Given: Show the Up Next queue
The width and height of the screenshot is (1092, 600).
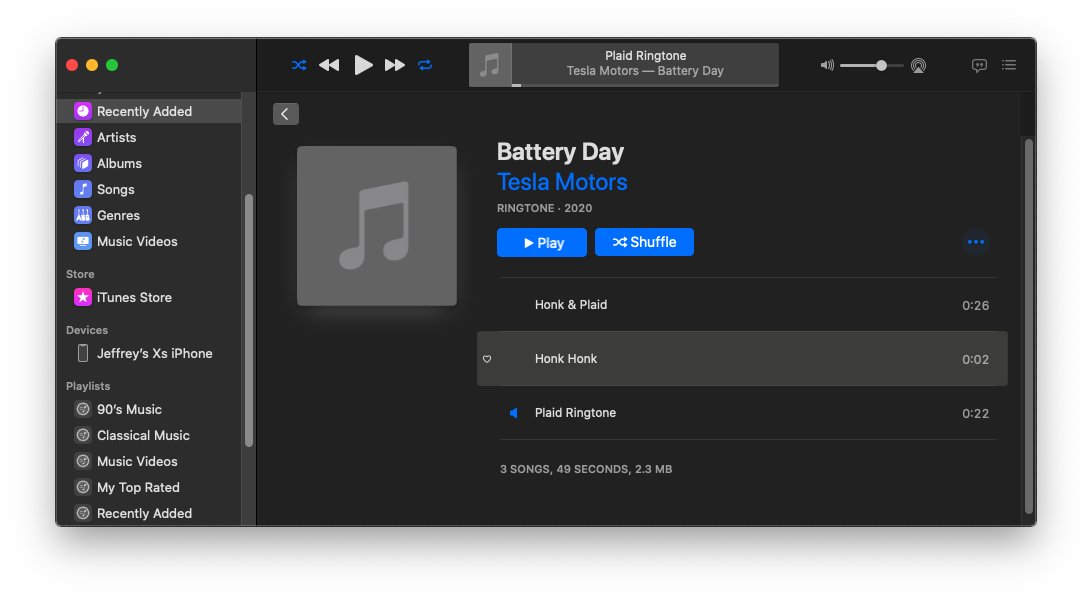Looking at the screenshot, I should coord(1010,65).
